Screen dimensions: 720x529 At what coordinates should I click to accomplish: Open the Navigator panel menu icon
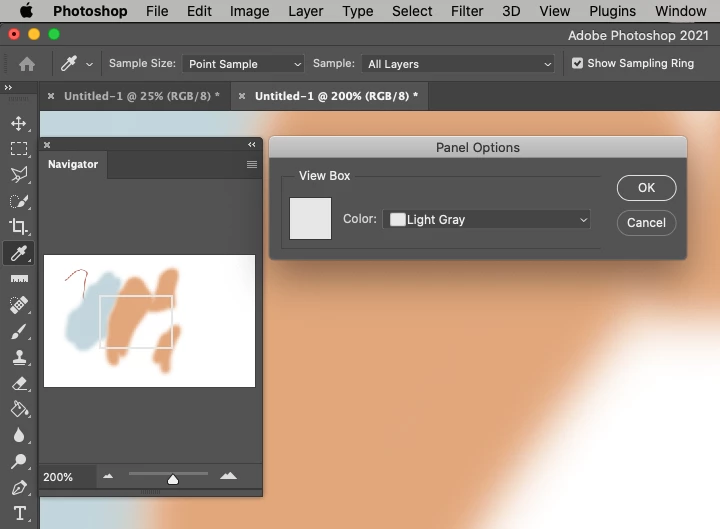pos(252,164)
